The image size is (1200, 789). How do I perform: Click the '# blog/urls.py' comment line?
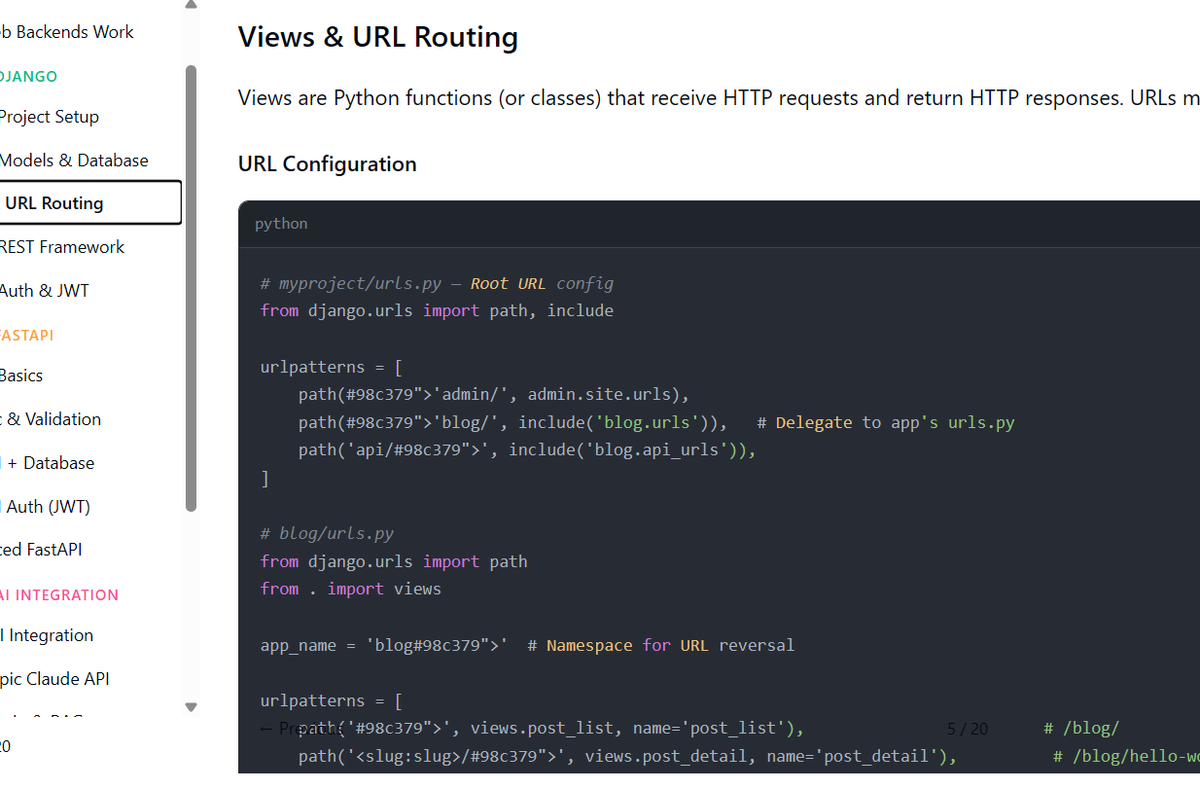pyautogui.click(x=326, y=533)
